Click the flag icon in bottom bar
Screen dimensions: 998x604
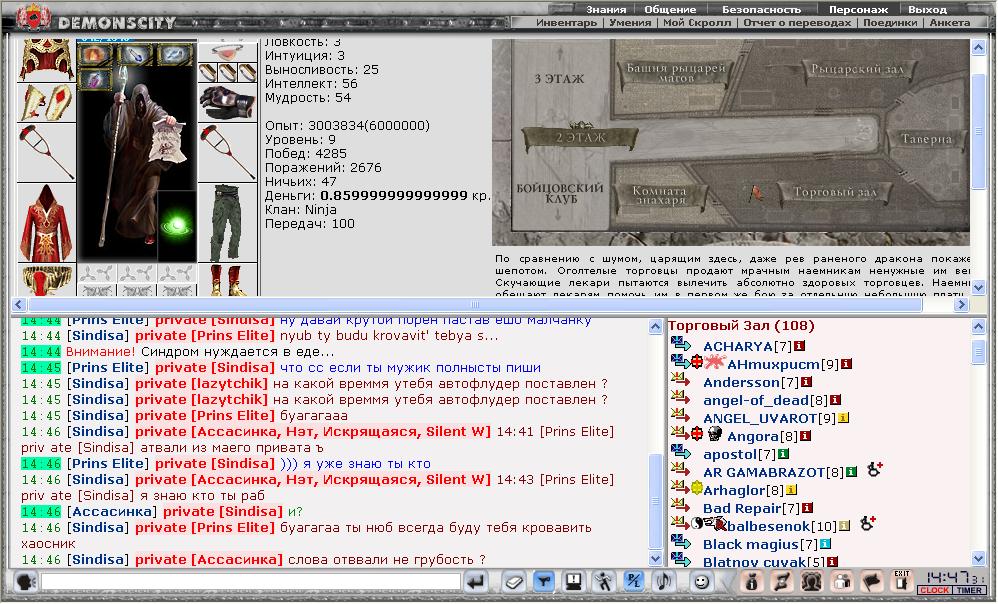[871, 582]
